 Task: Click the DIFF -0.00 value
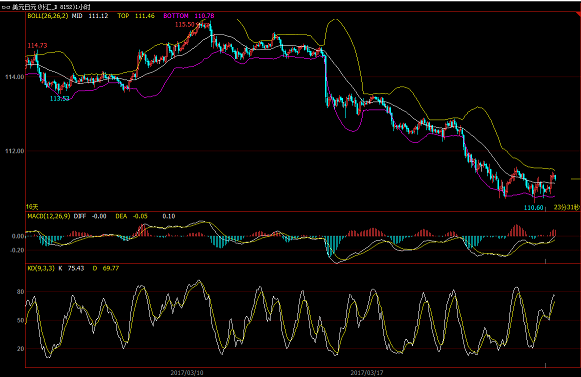[90, 216]
